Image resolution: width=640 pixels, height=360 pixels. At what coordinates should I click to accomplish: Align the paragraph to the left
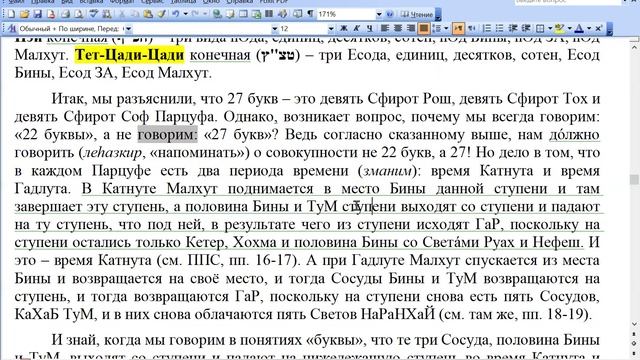point(385,28)
